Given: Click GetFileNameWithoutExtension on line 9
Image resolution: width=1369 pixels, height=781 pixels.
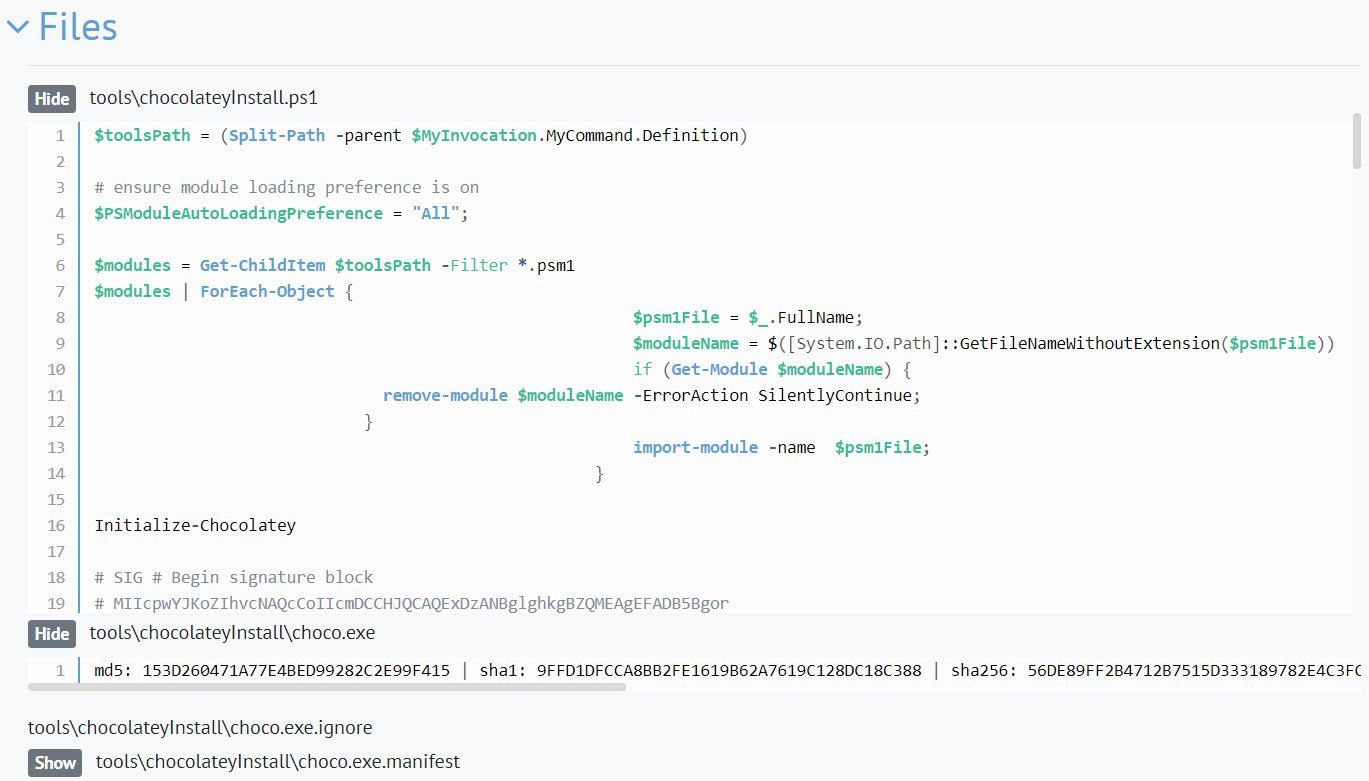Looking at the screenshot, I should point(1089,343).
